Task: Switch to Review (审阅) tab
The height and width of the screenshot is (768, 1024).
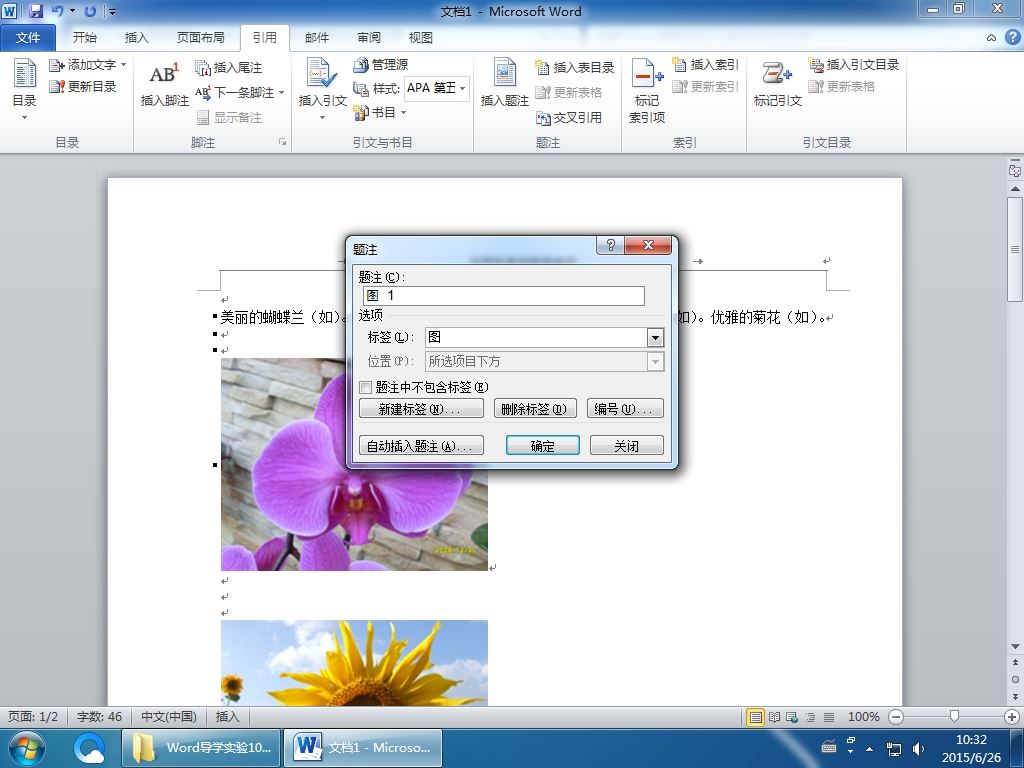Action: (x=369, y=38)
